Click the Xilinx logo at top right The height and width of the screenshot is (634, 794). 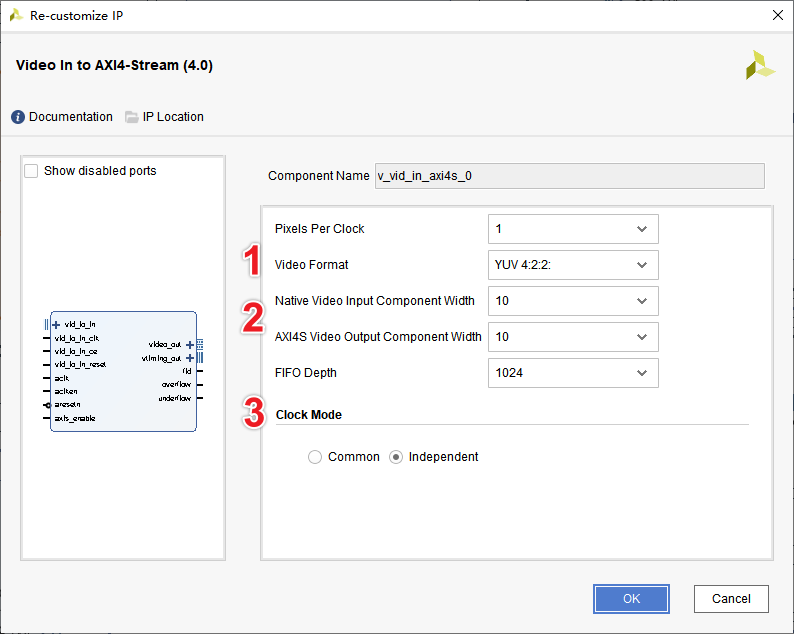coord(760,65)
